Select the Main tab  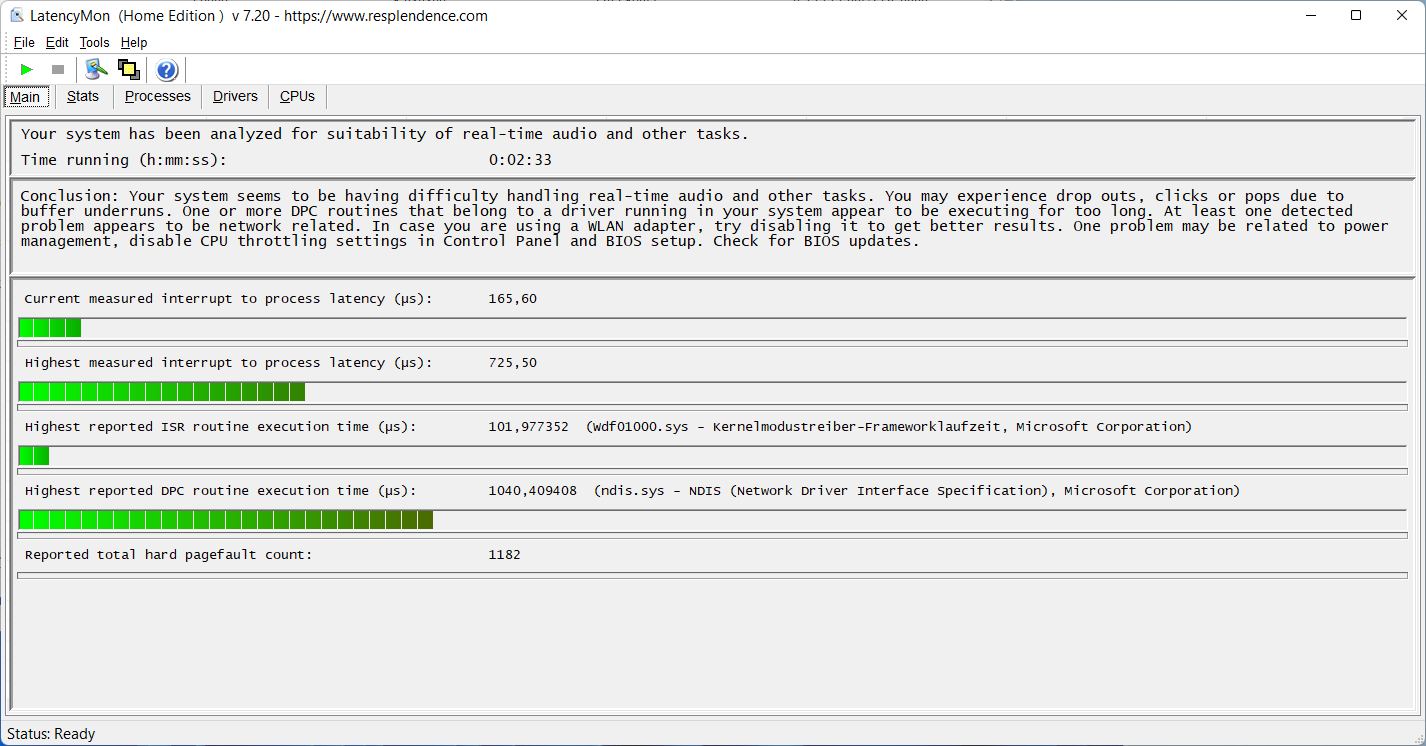pos(25,97)
